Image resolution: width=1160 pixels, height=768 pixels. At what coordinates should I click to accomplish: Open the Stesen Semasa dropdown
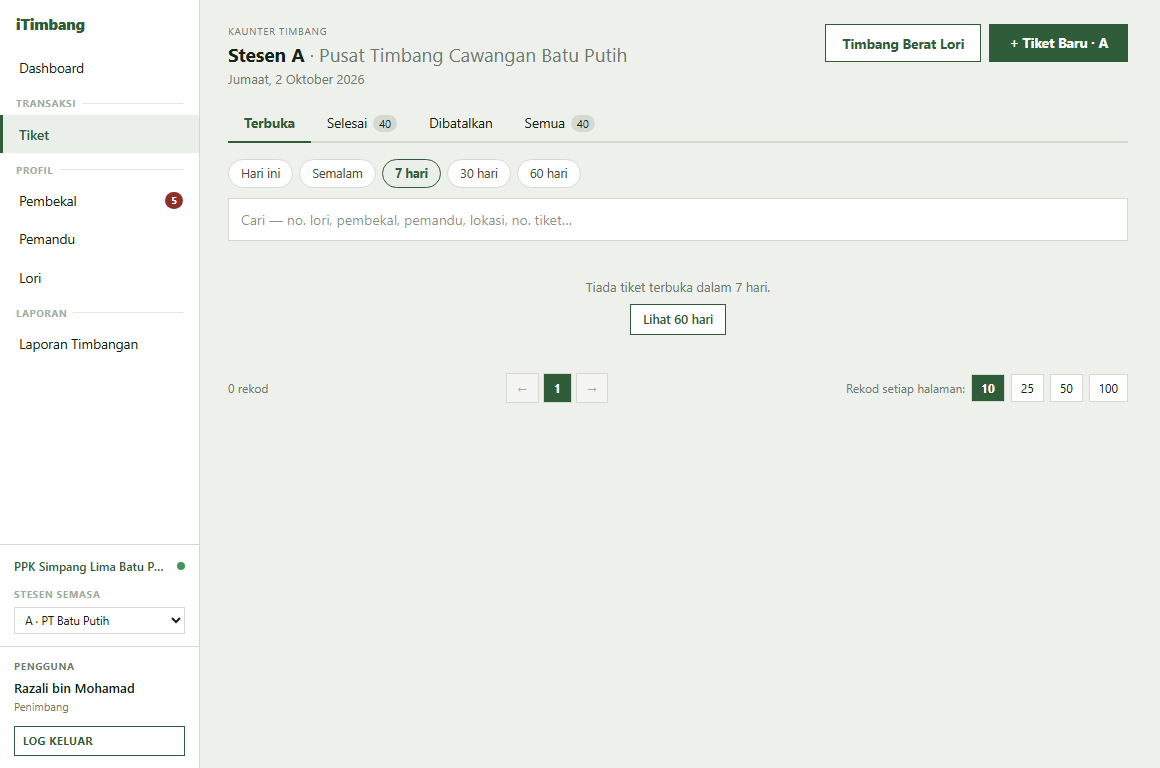coord(99,621)
